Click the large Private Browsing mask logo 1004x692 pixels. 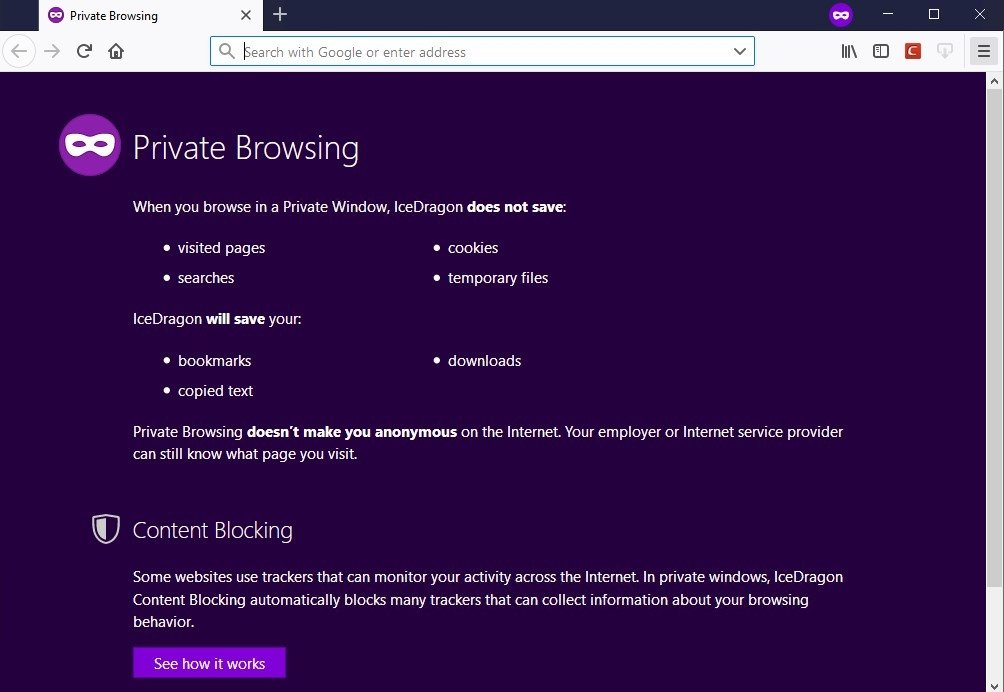90,145
